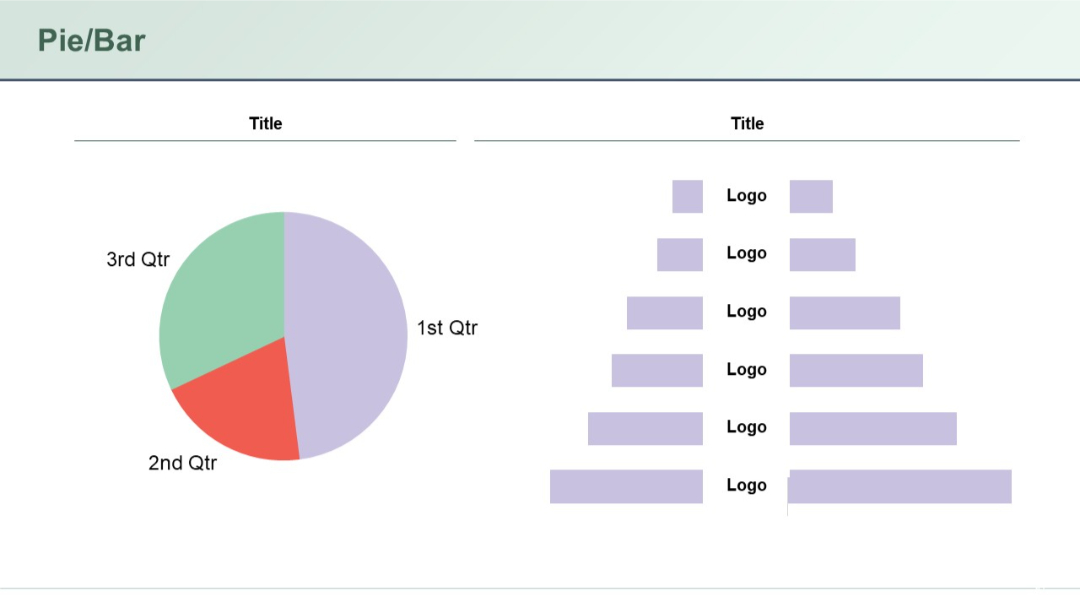Image resolution: width=1080 pixels, height=608 pixels.
Task: Click the third Logo label from top
Action: [x=746, y=311]
